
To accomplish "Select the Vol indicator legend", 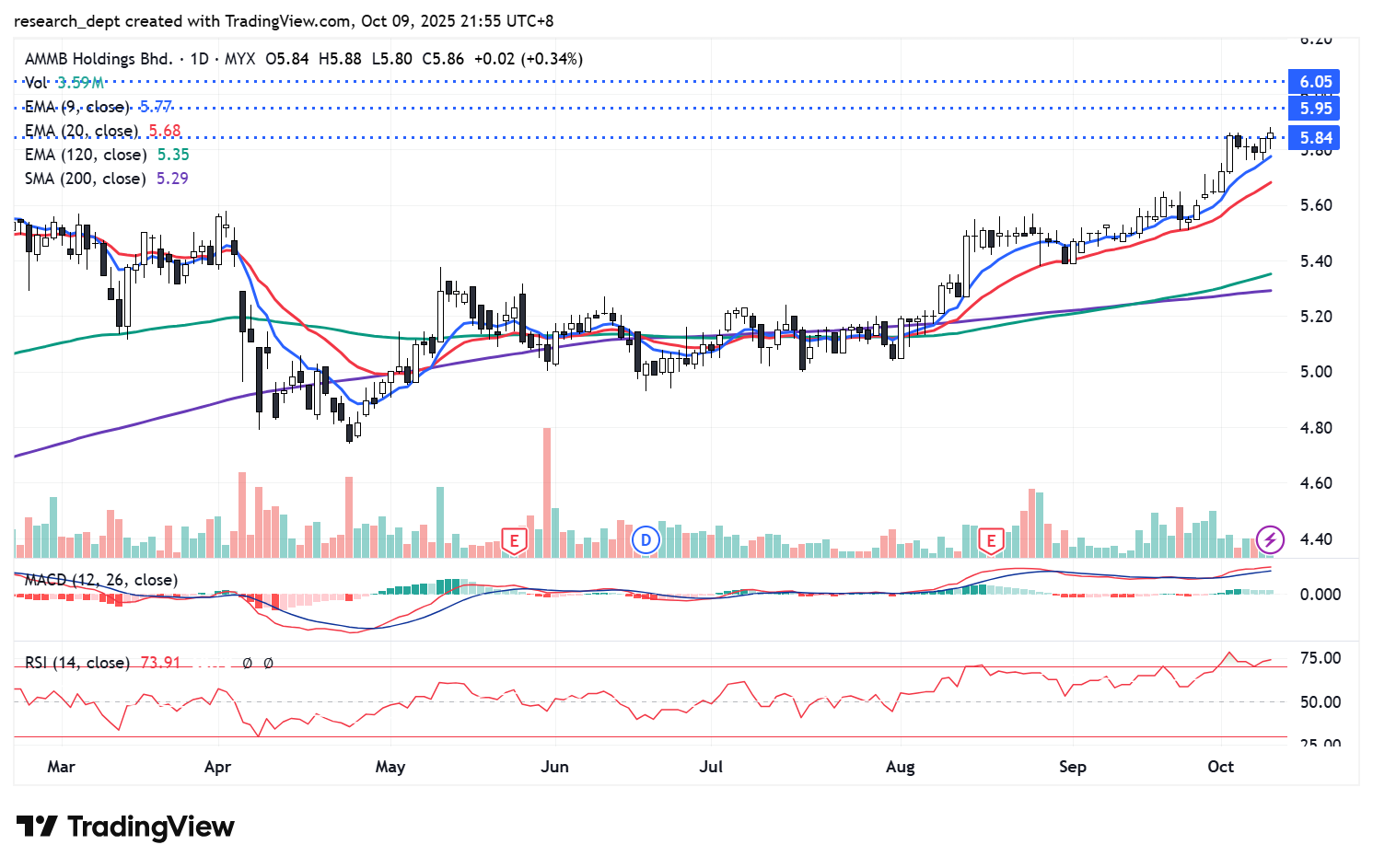I will click(x=36, y=83).
